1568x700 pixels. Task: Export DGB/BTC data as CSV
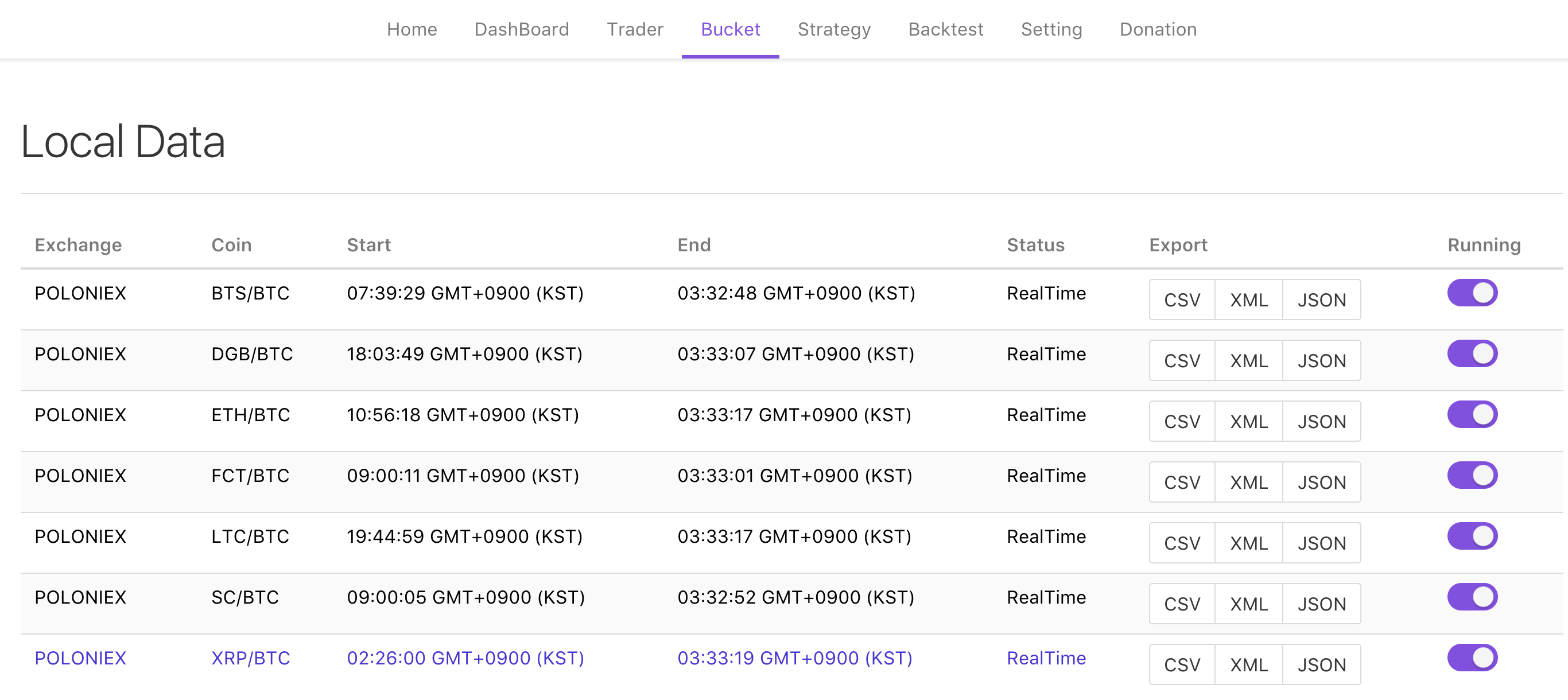[1182, 360]
